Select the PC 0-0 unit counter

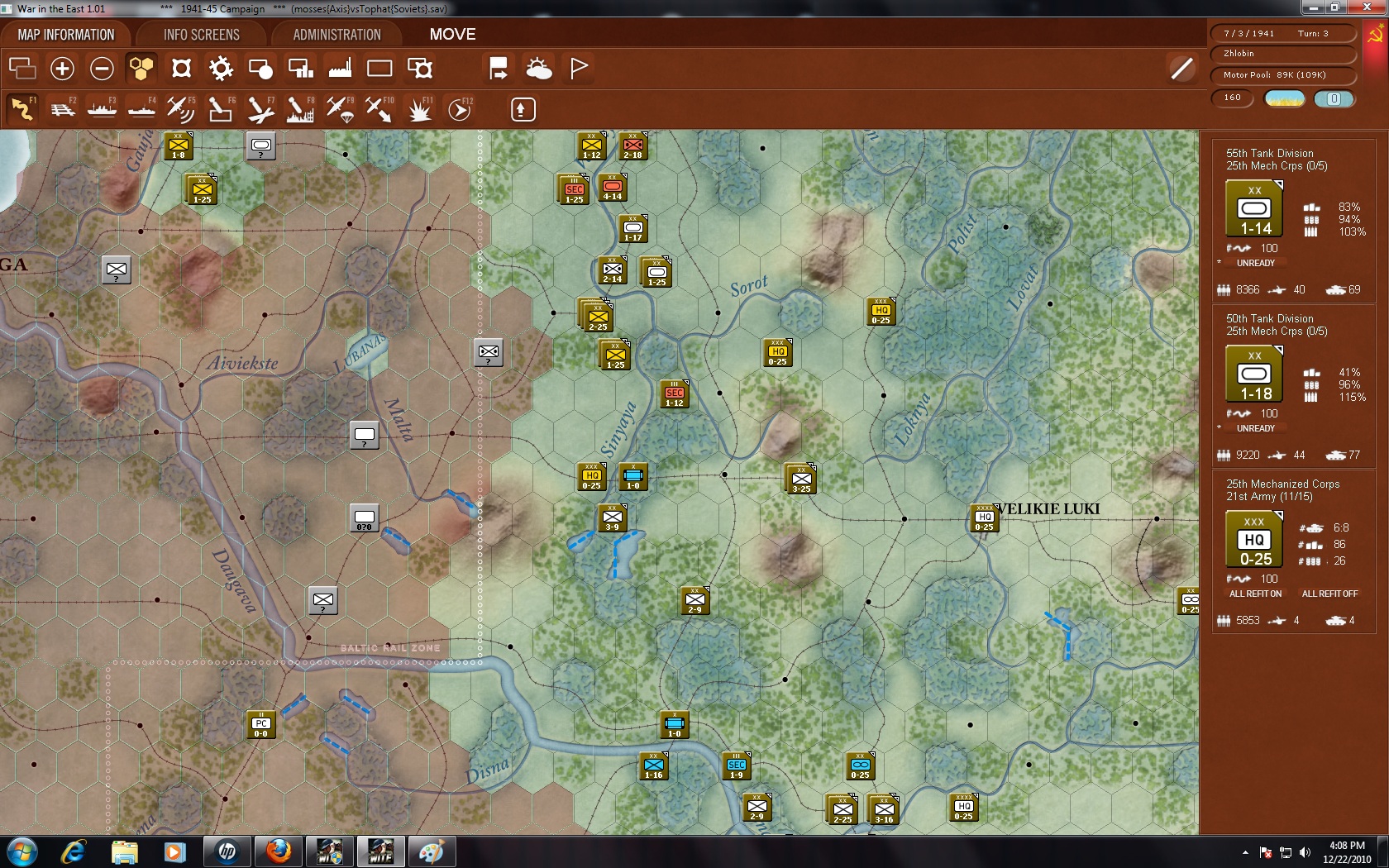click(260, 725)
